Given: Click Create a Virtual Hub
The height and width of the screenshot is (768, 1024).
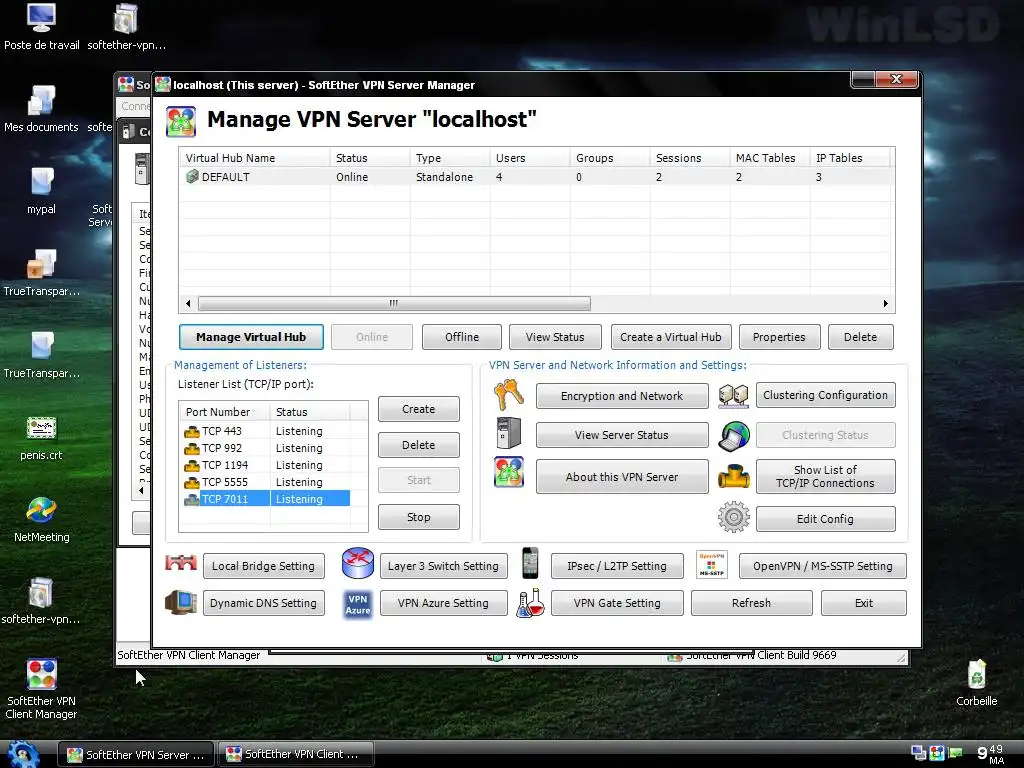Looking at the screenshot, I should click(671, 337).
